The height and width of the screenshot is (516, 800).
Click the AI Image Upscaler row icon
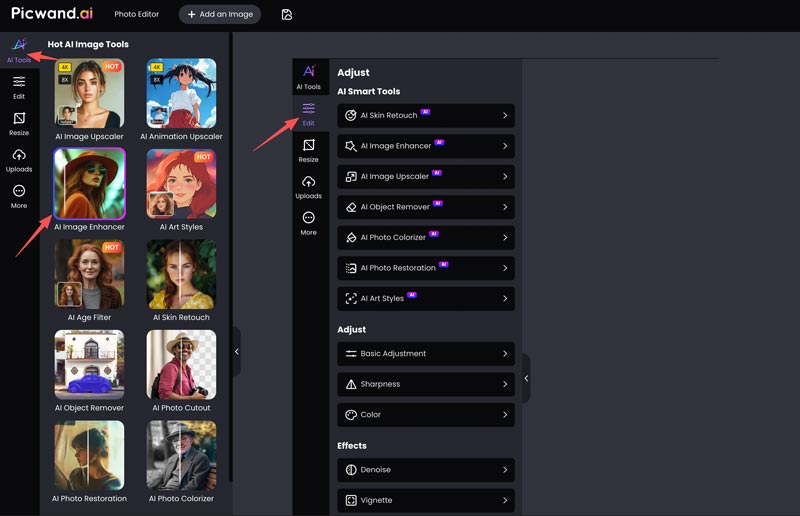pos(351,177)
